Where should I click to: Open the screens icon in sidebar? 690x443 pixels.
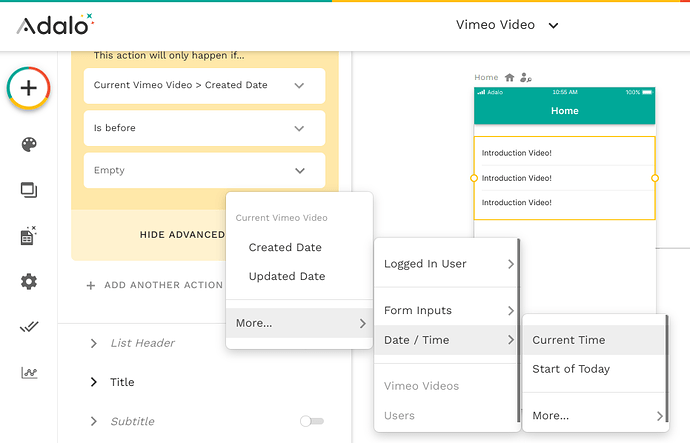29,190
